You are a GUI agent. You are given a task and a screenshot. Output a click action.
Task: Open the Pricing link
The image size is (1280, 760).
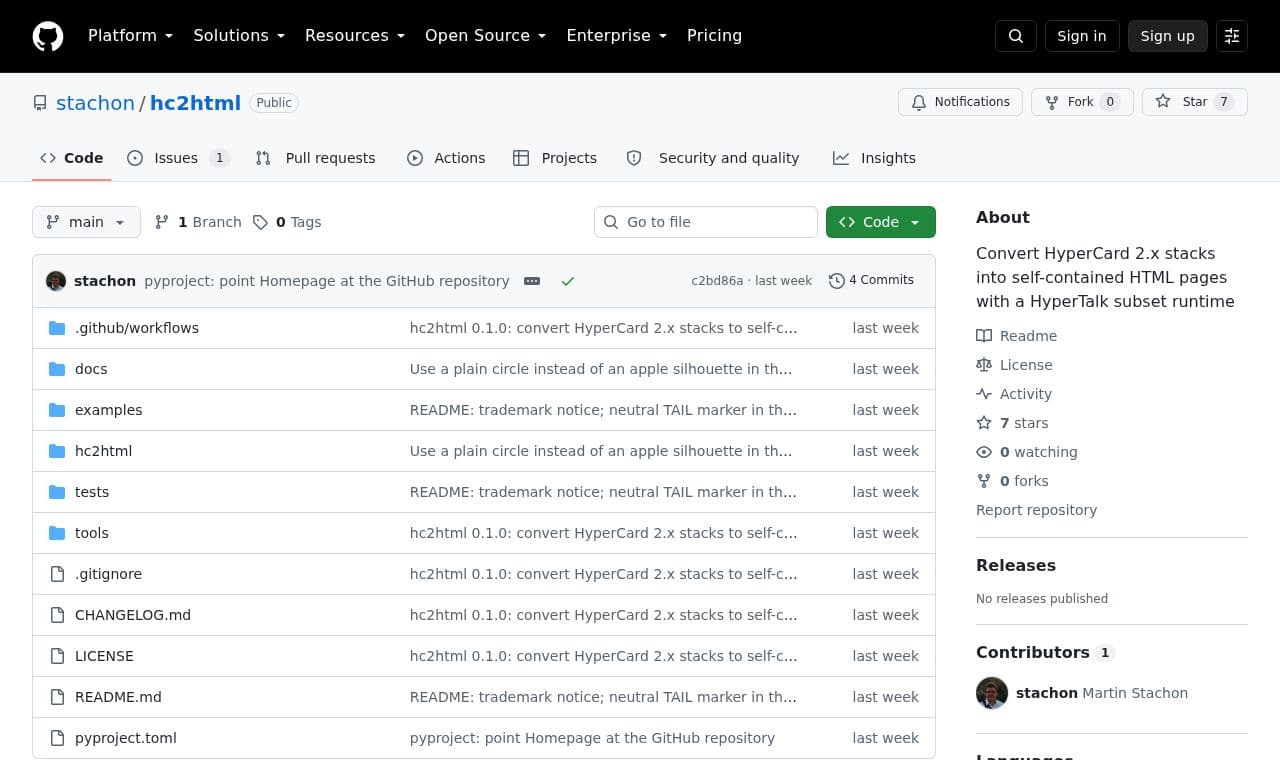pos(714,36)
